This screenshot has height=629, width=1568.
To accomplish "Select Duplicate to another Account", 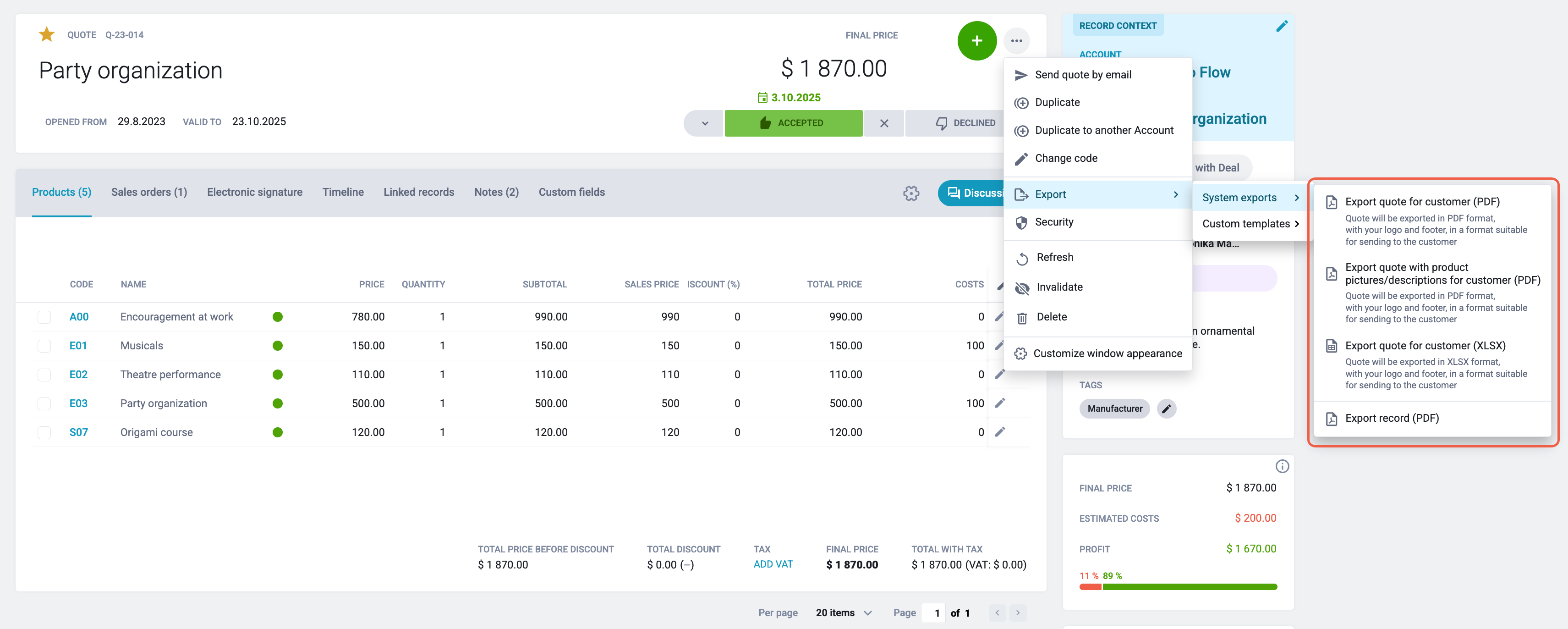I will pyautogui.click(x=1097, y=130).
